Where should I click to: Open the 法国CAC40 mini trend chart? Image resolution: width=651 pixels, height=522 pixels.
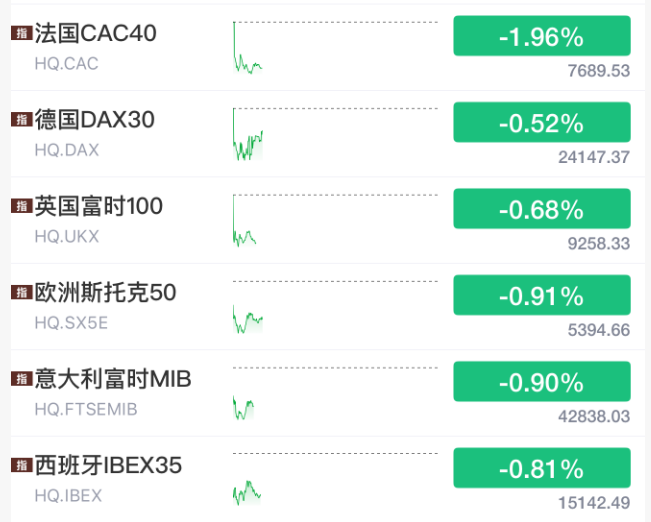(x=247, y=48)
